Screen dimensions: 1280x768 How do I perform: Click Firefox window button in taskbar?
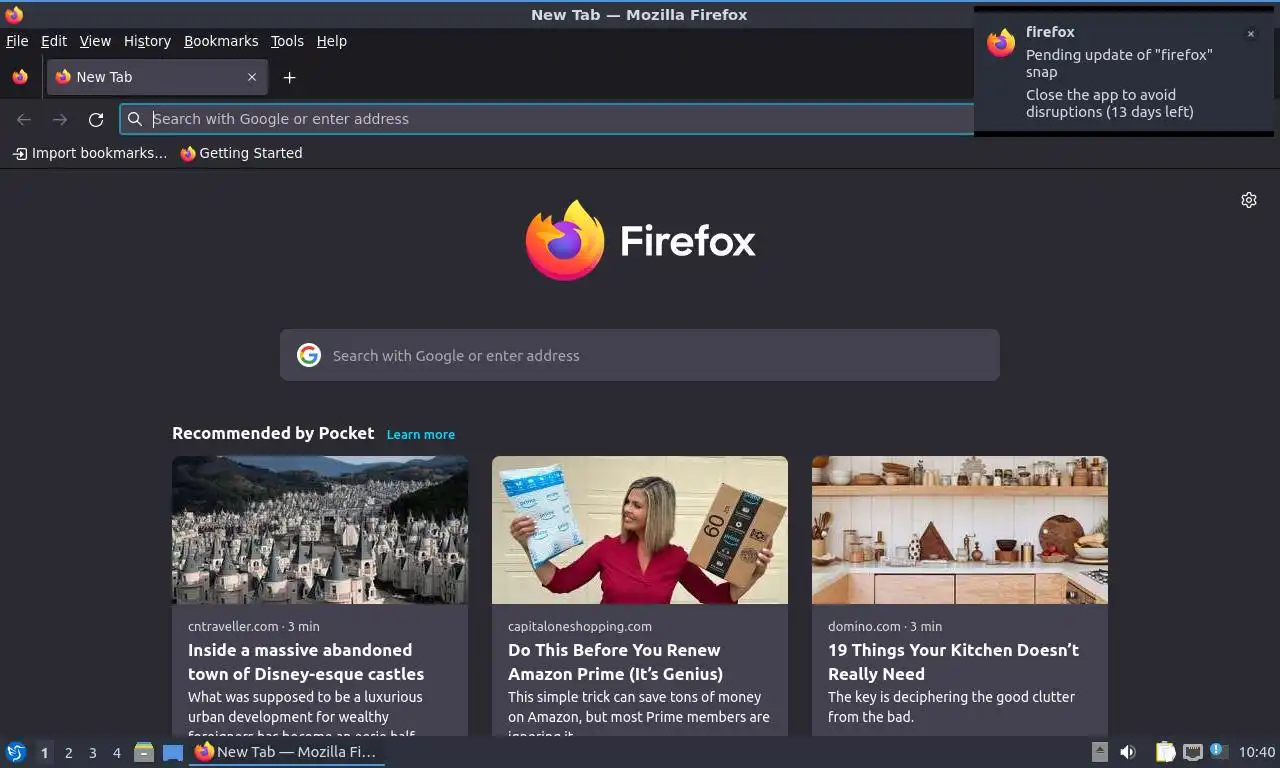(x=287, y=752)
